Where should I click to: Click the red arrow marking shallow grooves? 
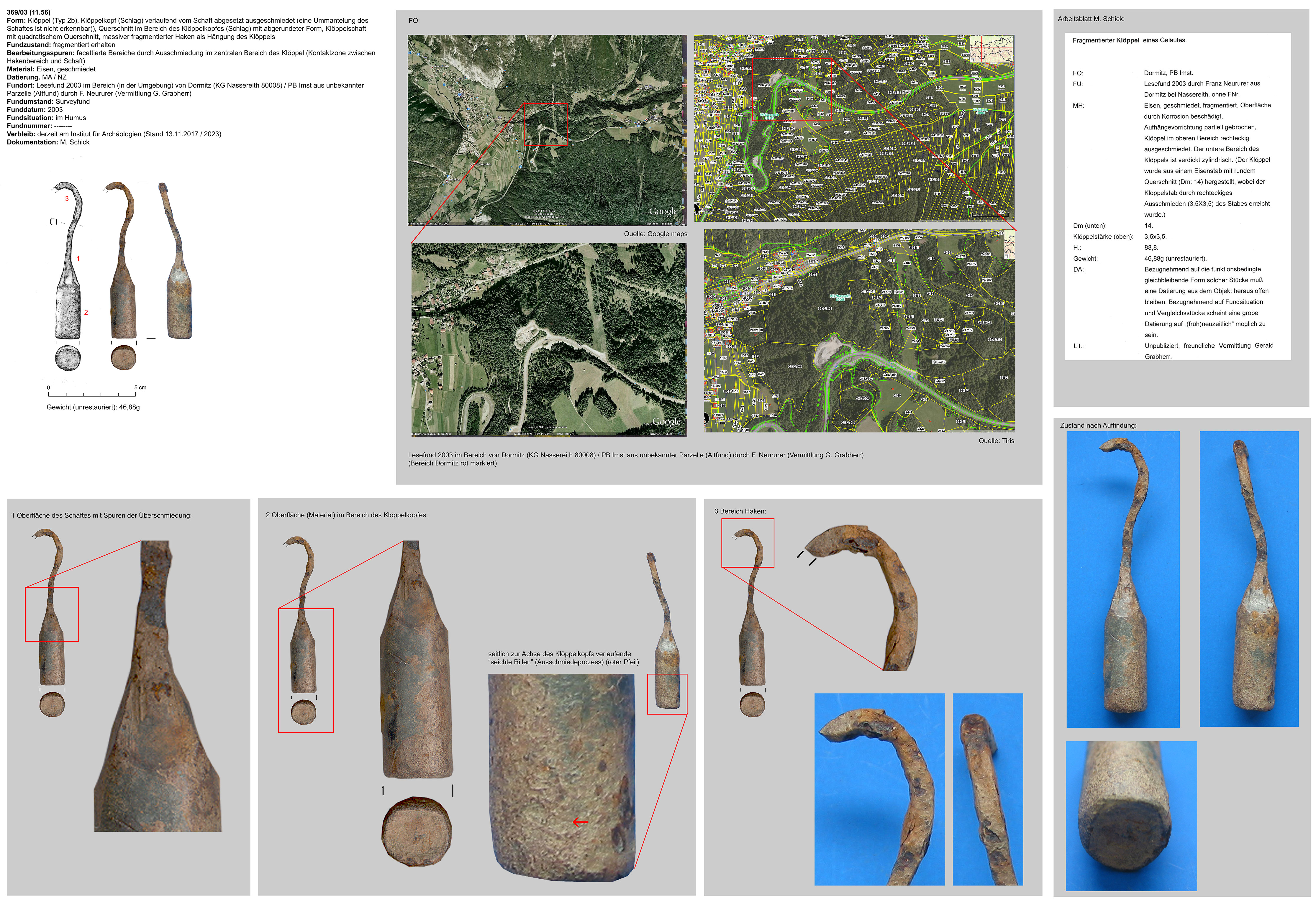(x=581, y=822)
